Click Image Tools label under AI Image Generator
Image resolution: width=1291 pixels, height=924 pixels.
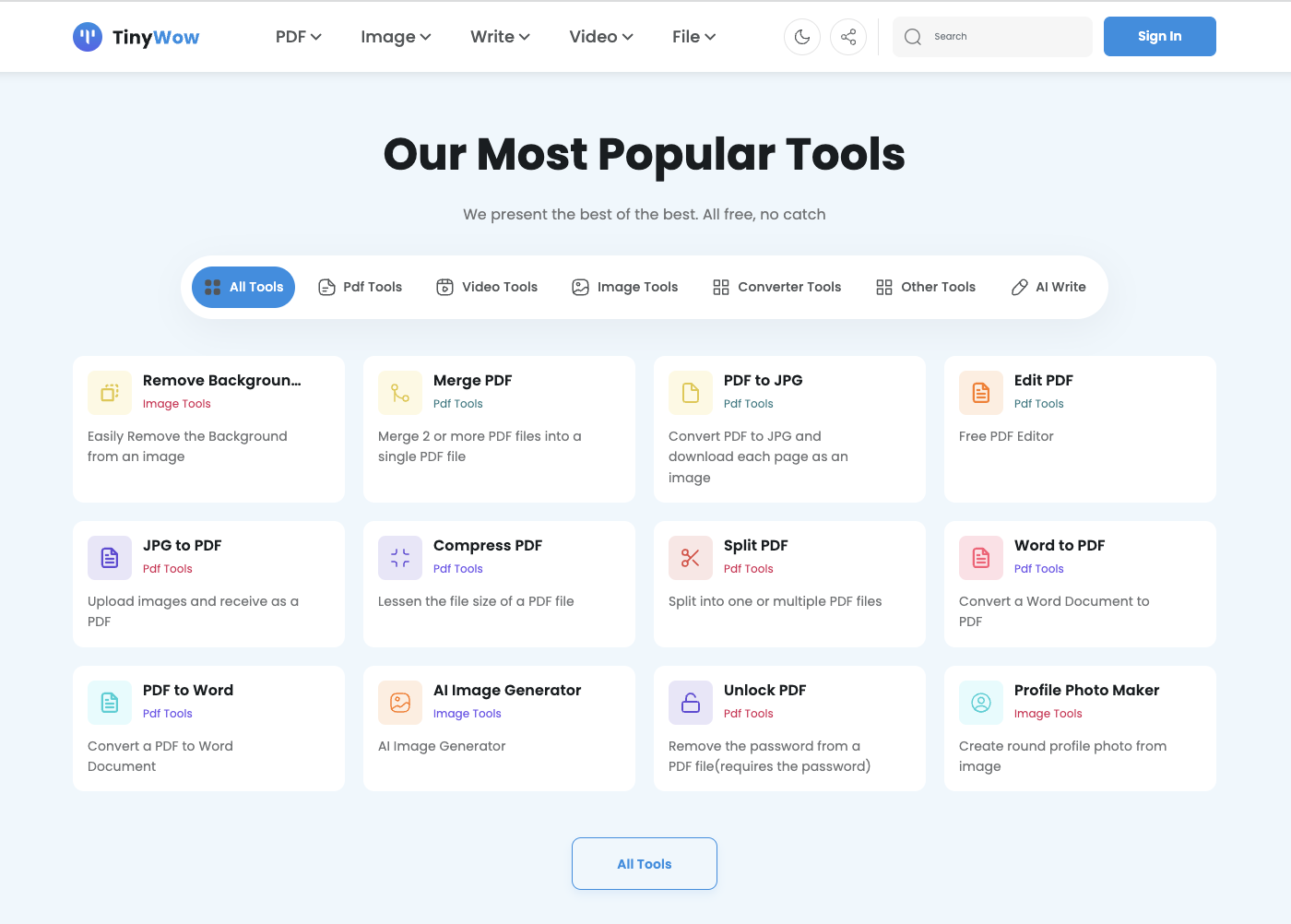(468, 714)
